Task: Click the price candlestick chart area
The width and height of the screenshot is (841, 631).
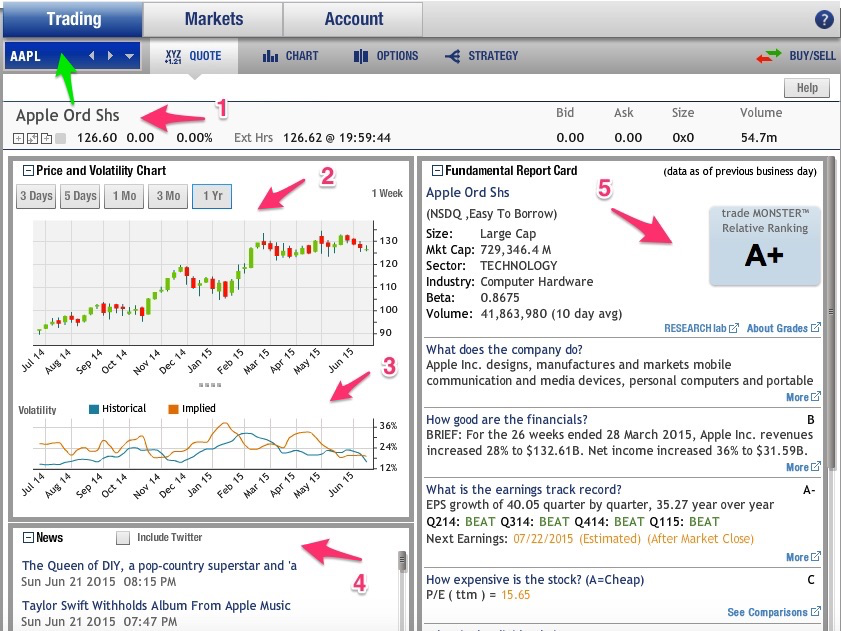Action: tap(203, 283)
